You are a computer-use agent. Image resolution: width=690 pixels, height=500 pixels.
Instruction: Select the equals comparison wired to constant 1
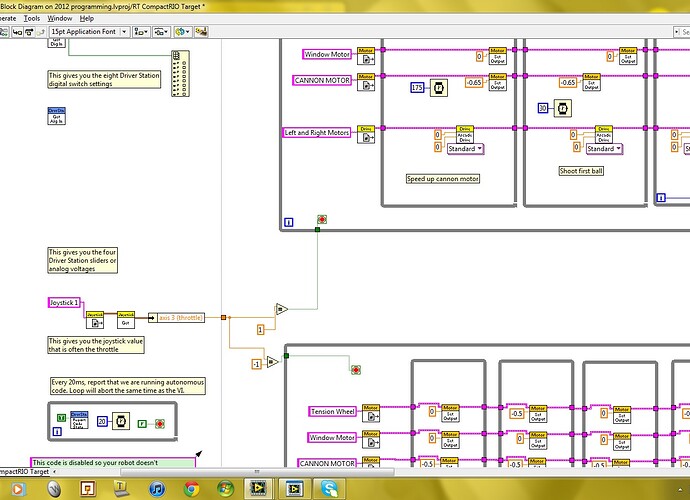tap(282, 309)
